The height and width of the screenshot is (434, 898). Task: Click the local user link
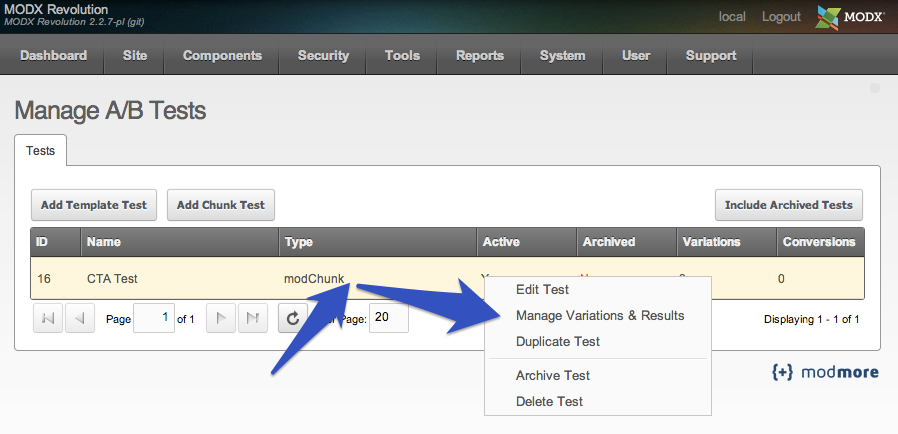click(x=732, y=17)
